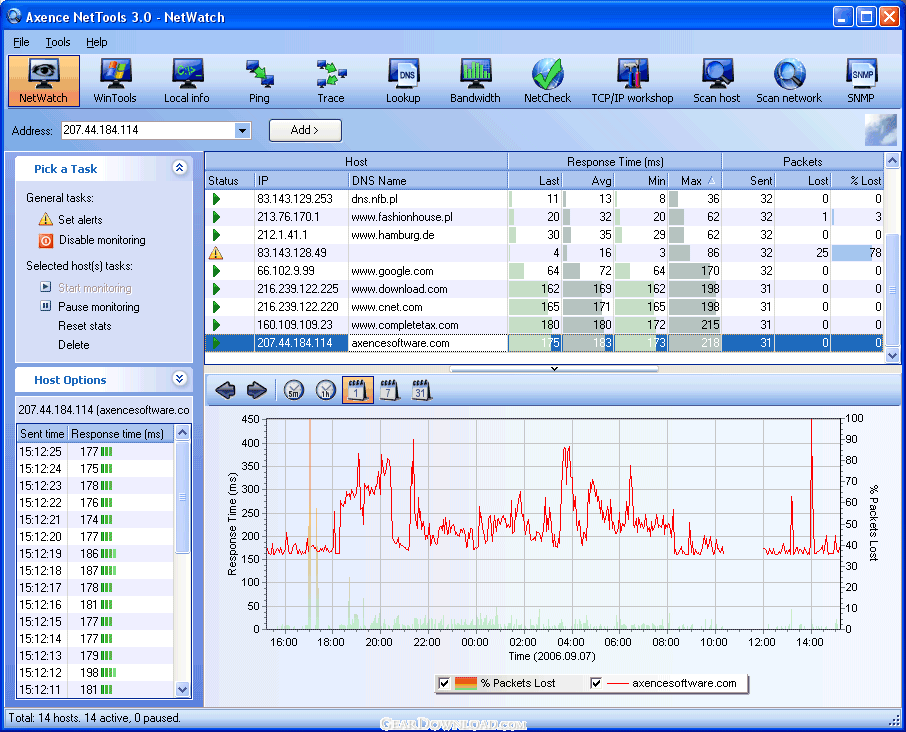The image size is (906, 732).
Task: Sort by the Avg column header
Action: tap(588, 181)
